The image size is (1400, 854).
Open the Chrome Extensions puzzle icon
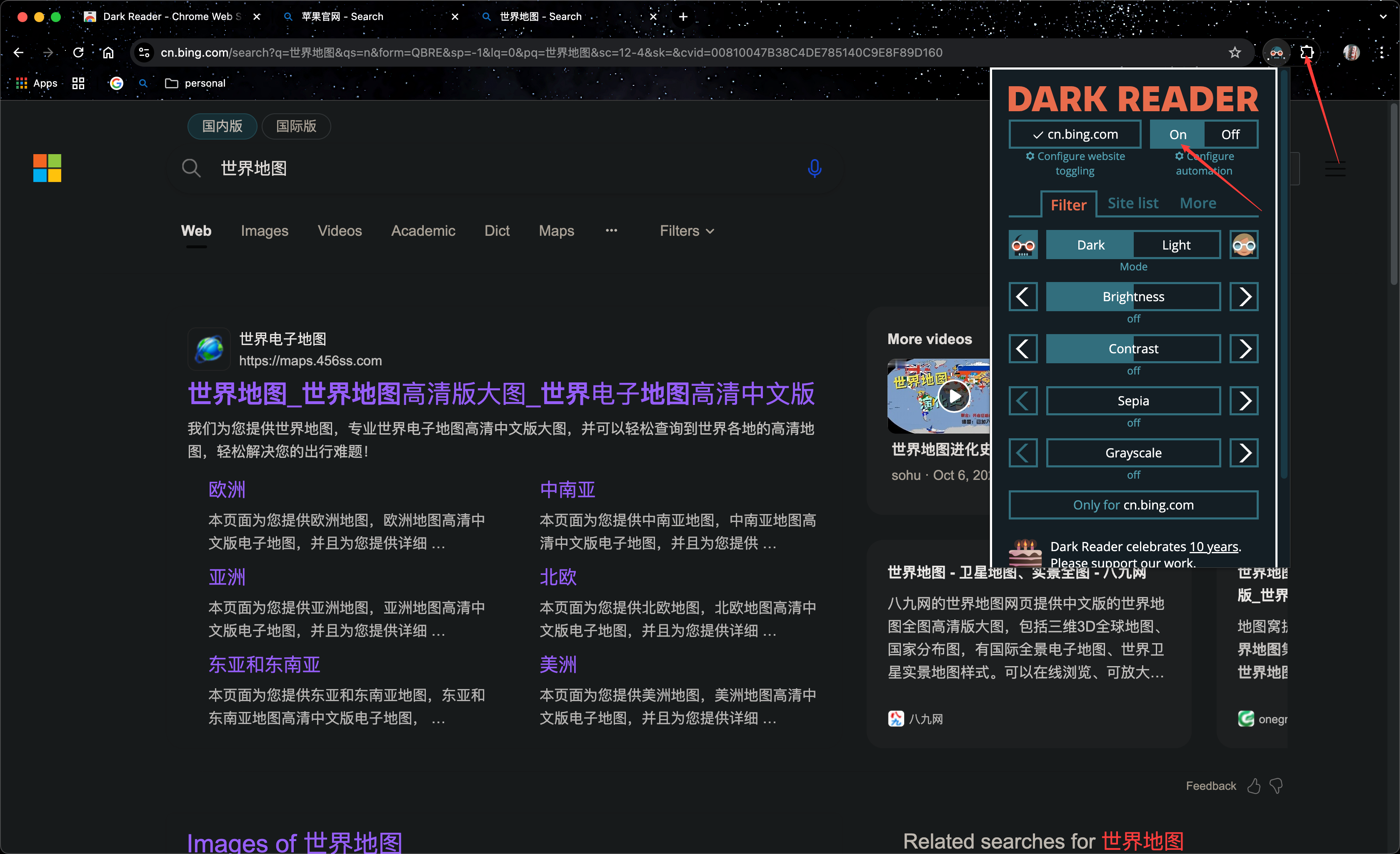(x=1306, y=53)
